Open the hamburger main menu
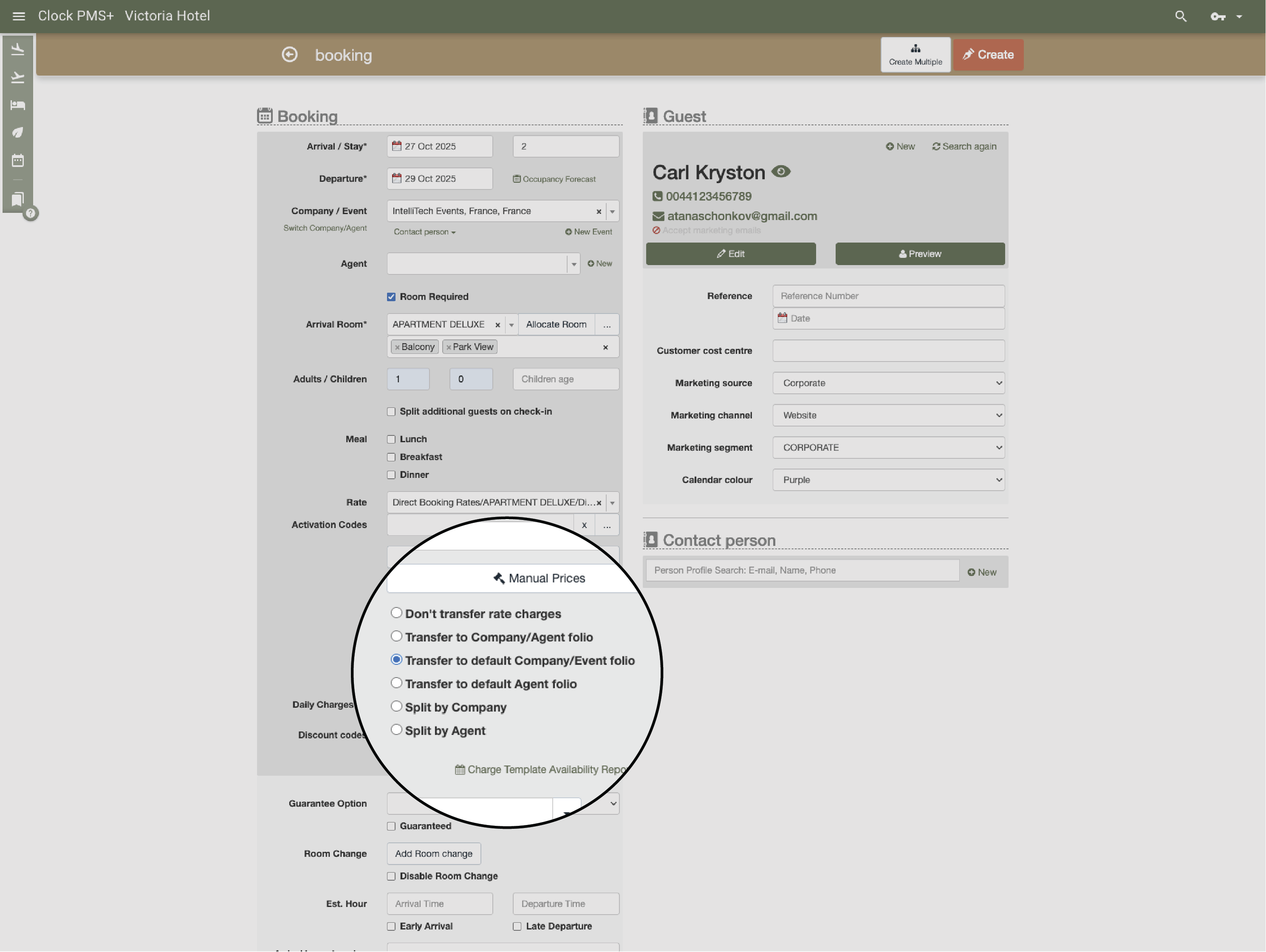Image resolution: width=1266 pixels, height=952 pixels. [18, 16]
